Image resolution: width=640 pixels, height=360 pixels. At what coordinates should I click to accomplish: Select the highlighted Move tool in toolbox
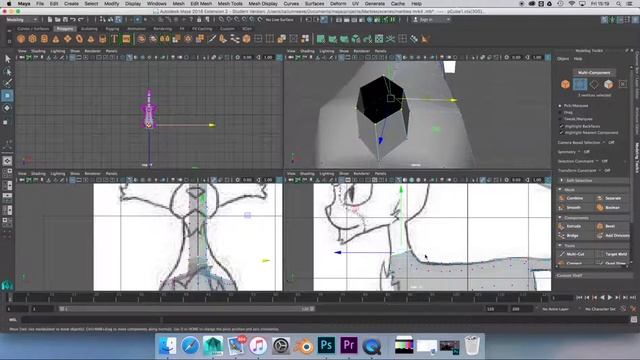click(x=7, y=96)
